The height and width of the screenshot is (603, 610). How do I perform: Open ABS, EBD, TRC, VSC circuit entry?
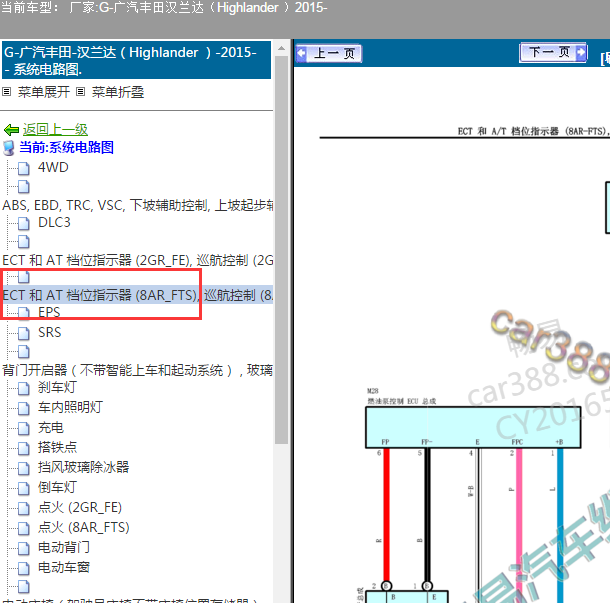tap(137, 205)
